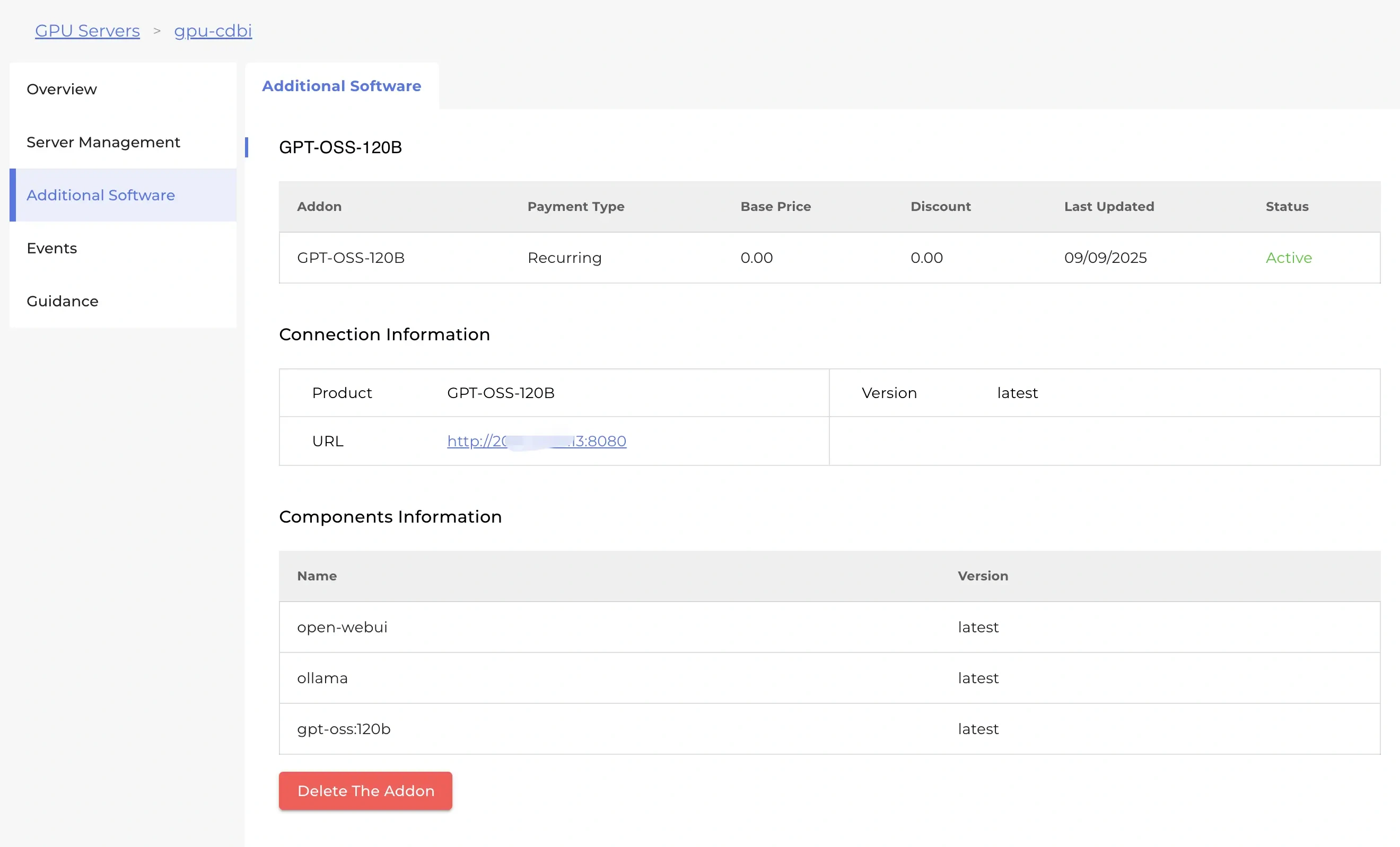Click the GPT-OSS-120B section heading
Viewport: 1400px width, 847px height.
point(340,147)
